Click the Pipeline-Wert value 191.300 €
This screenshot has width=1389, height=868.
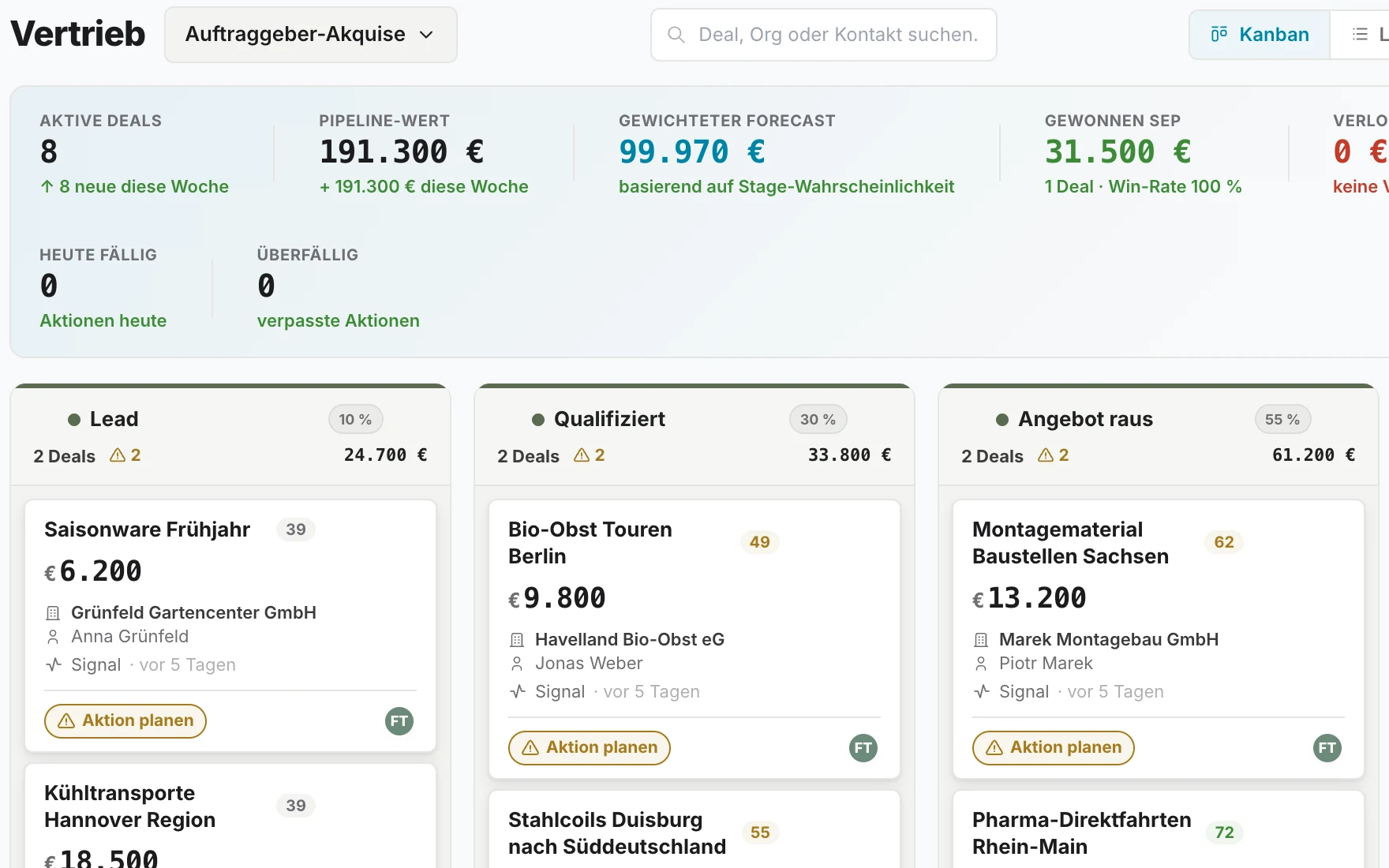click(x=402, y=152)
